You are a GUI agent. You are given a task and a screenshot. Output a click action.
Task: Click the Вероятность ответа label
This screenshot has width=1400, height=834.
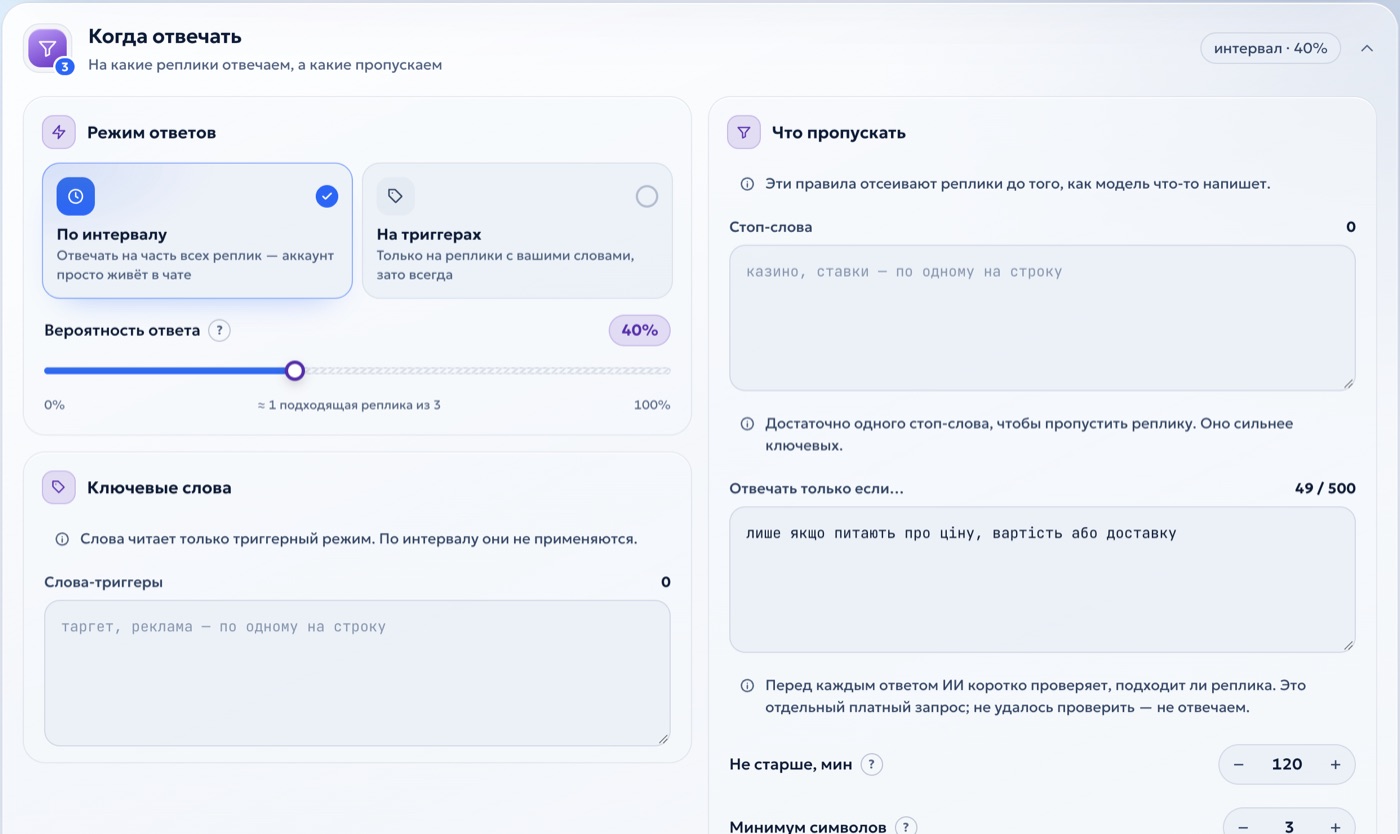[122, 330]
